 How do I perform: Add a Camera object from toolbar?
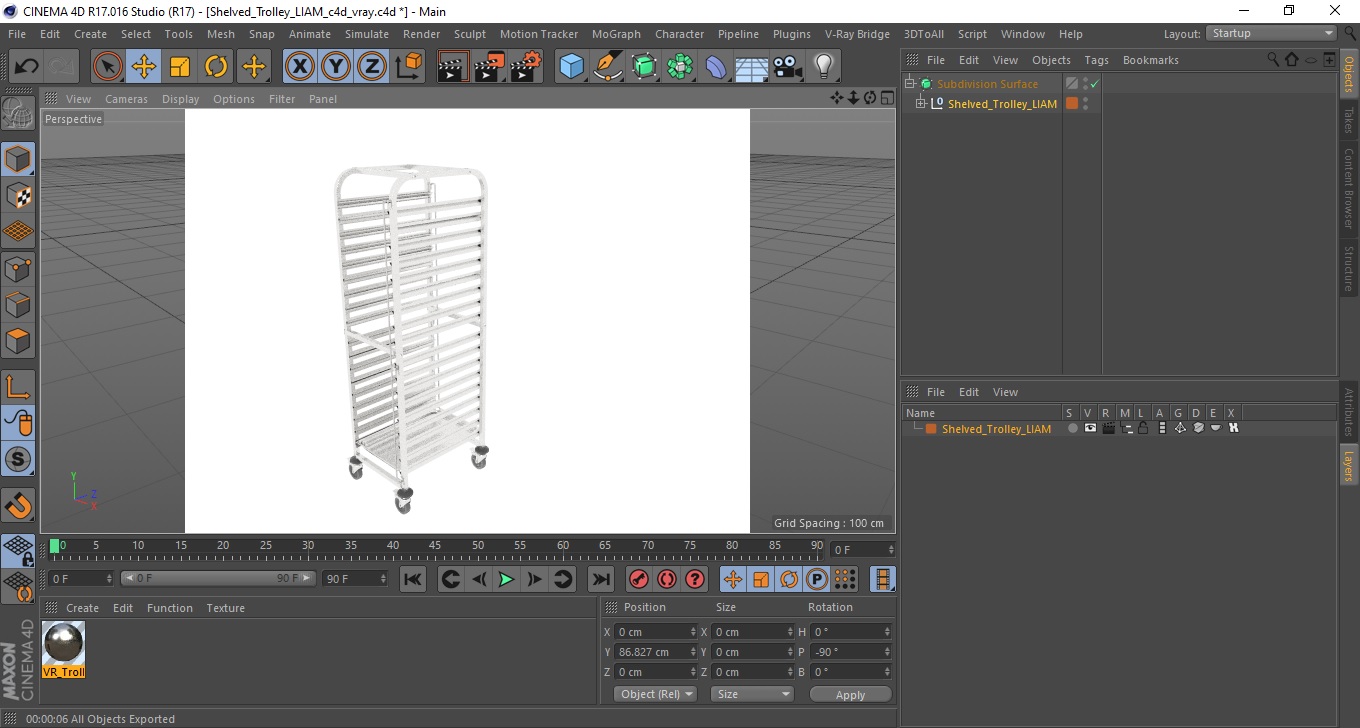pos(788,67)
